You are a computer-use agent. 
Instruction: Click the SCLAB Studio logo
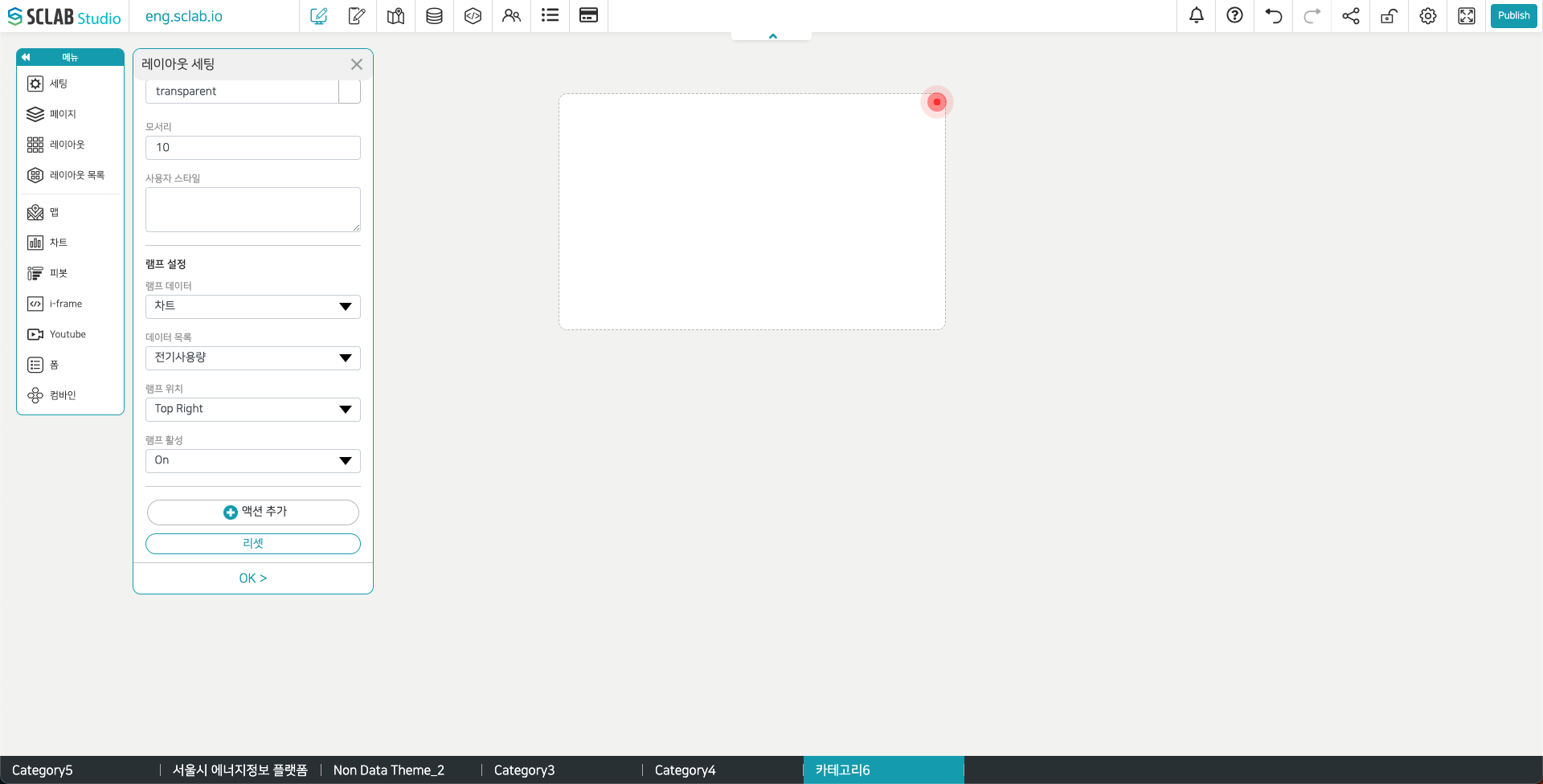point(64,17)
